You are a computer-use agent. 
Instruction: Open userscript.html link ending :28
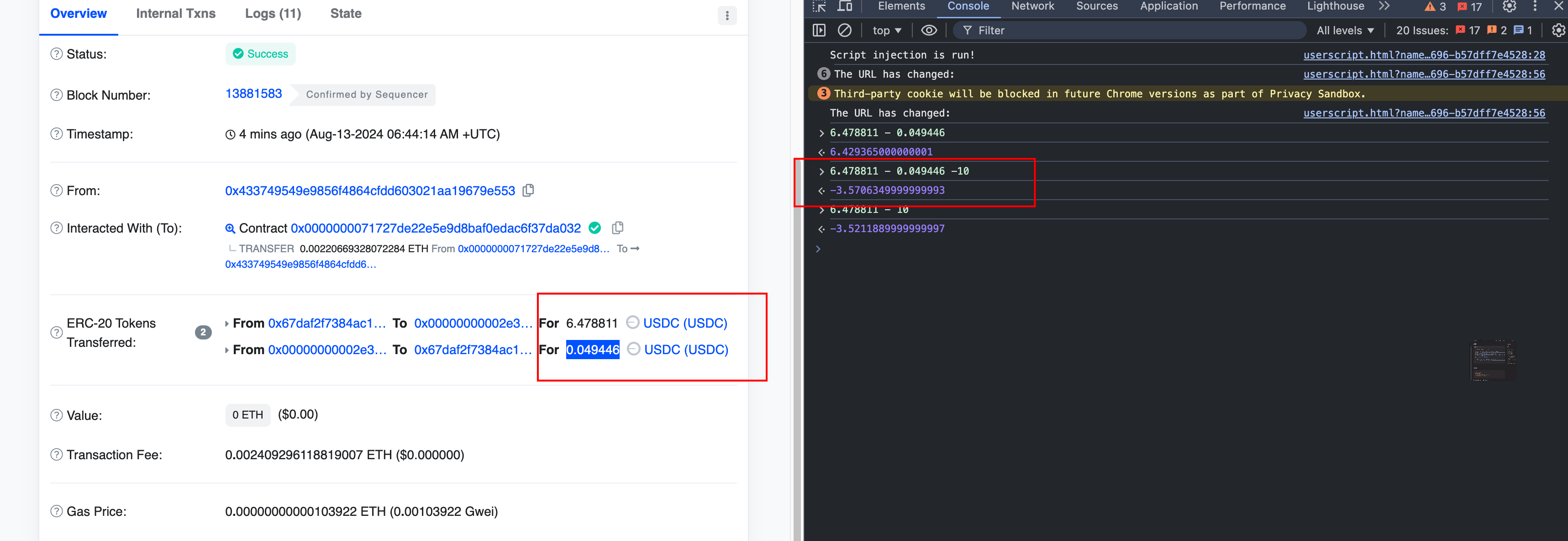[x=1424, y=55]
